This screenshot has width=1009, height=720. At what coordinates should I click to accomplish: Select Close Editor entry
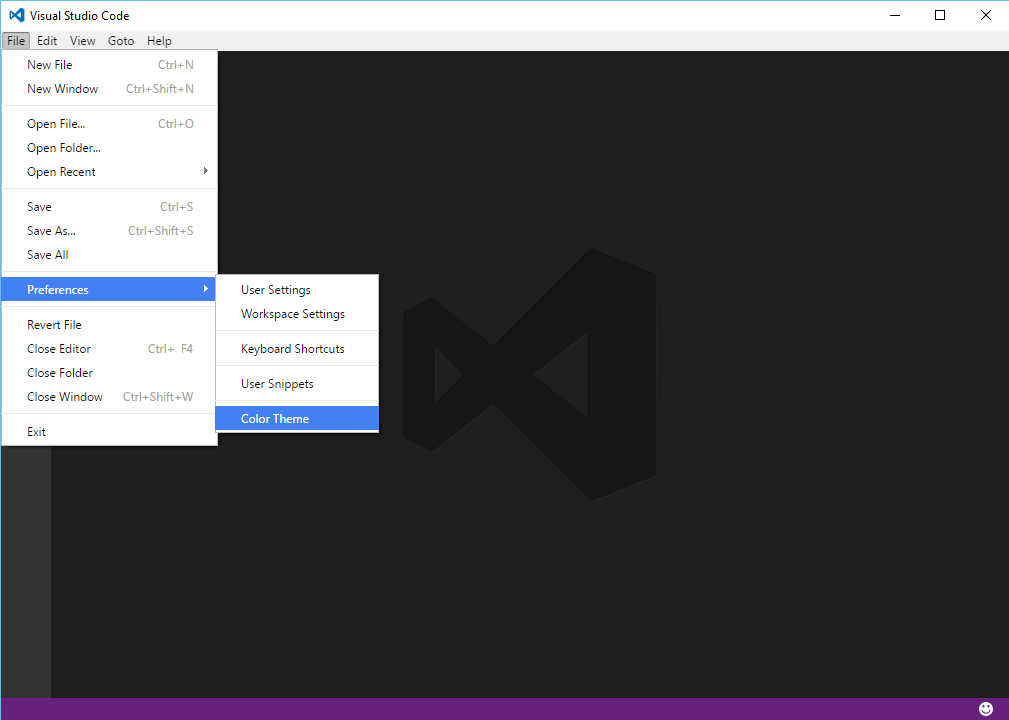[109, 349]
